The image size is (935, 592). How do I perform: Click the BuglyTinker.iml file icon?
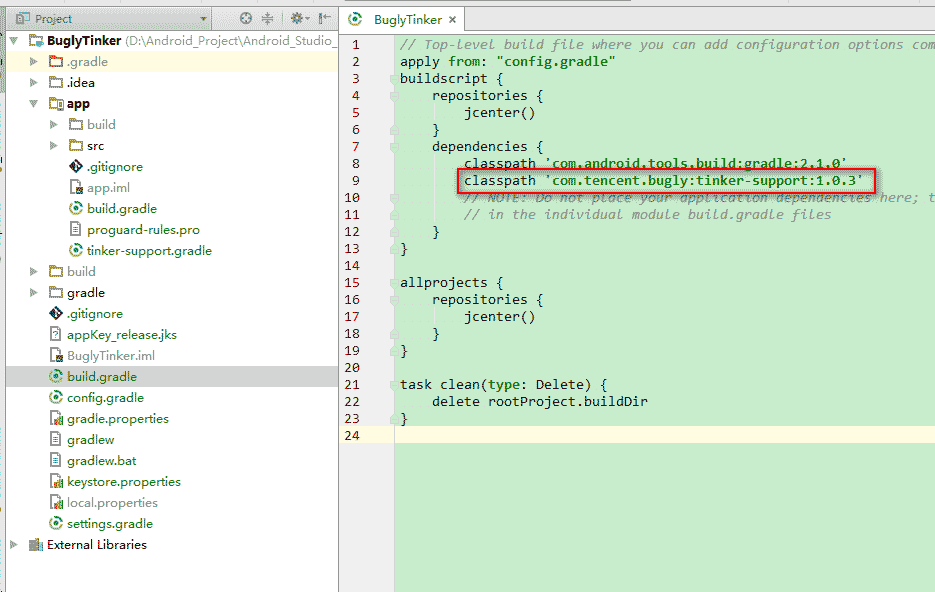tap(56, 356)
